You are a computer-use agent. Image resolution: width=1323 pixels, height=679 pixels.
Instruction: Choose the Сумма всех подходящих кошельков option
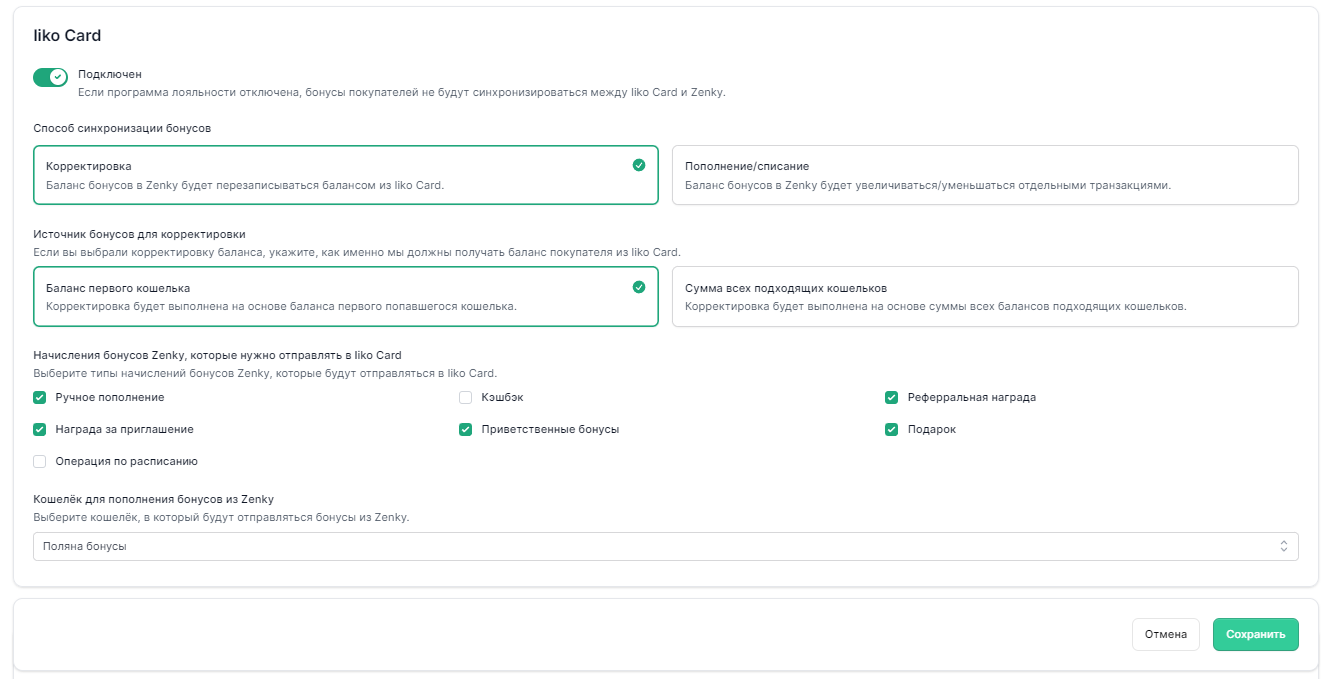click(x=984, y=296)
